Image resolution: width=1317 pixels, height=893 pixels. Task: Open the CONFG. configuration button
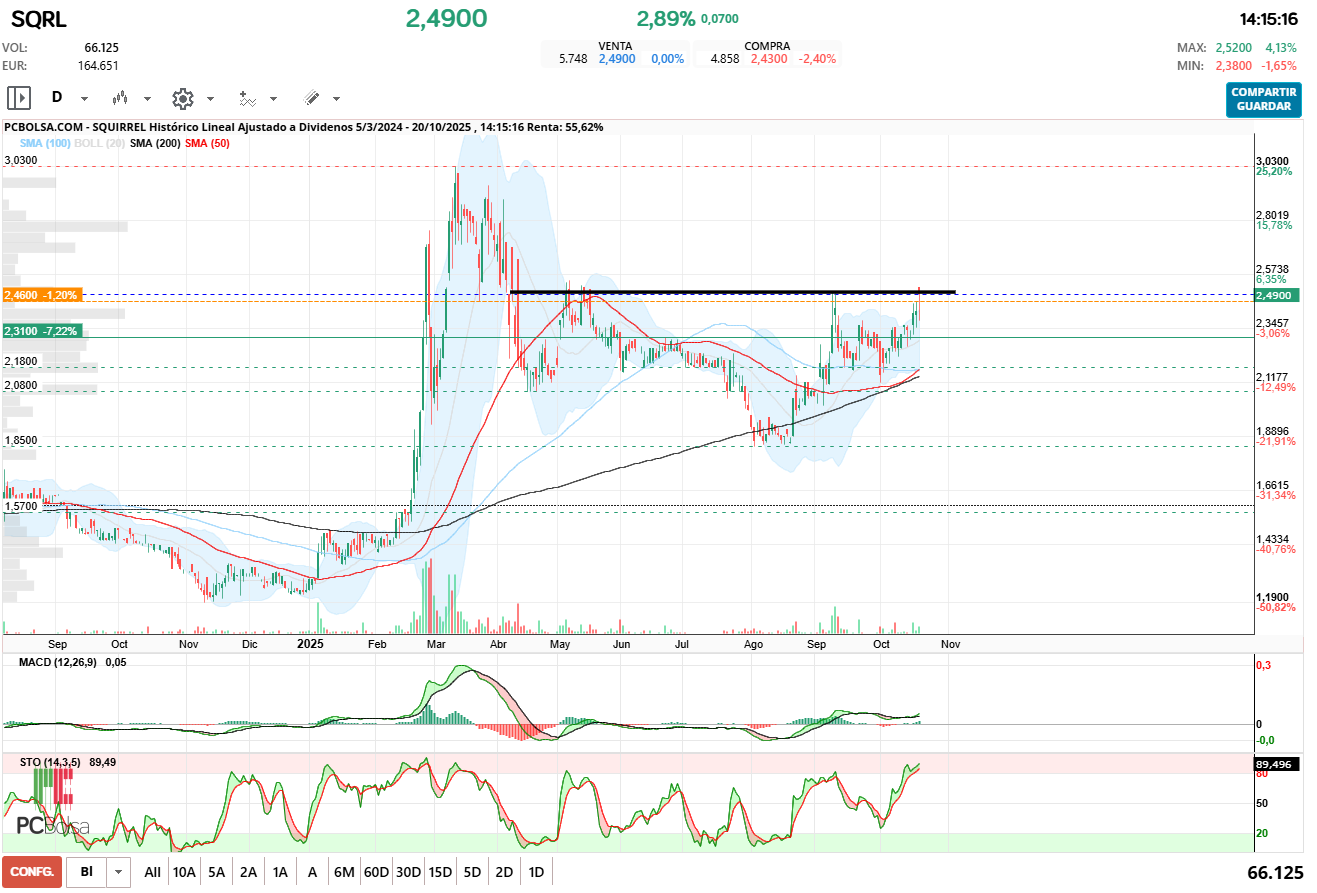coord(32,872)
